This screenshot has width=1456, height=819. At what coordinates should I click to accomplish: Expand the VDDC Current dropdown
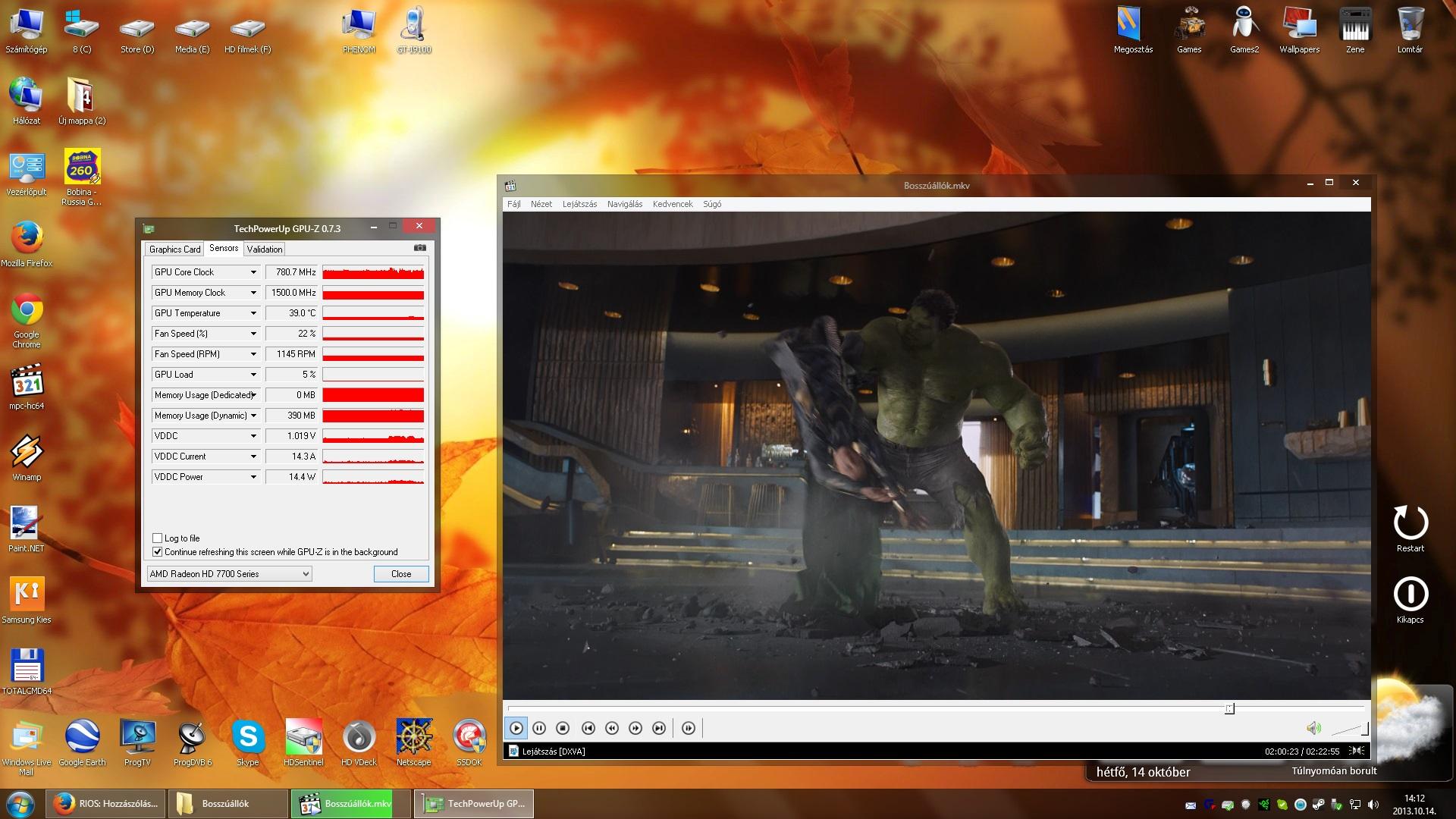coord(253,457)
